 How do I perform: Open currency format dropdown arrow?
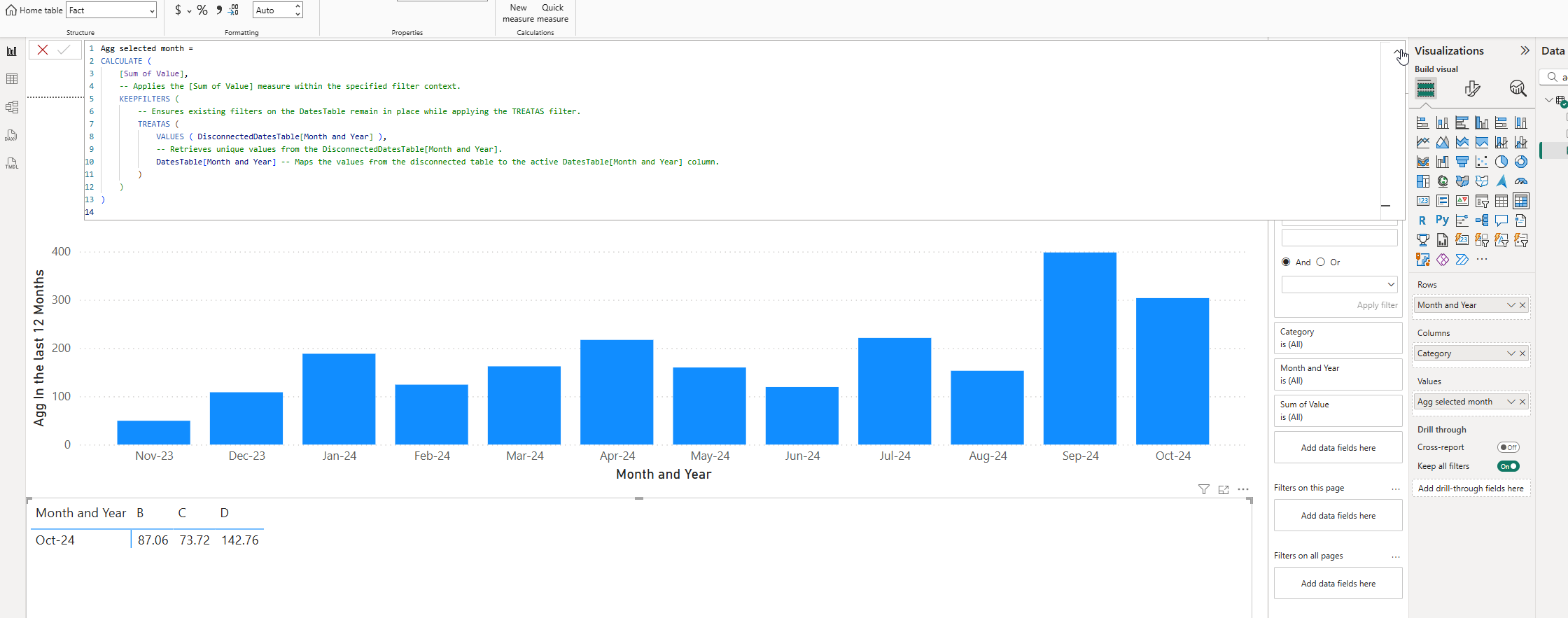189,10
